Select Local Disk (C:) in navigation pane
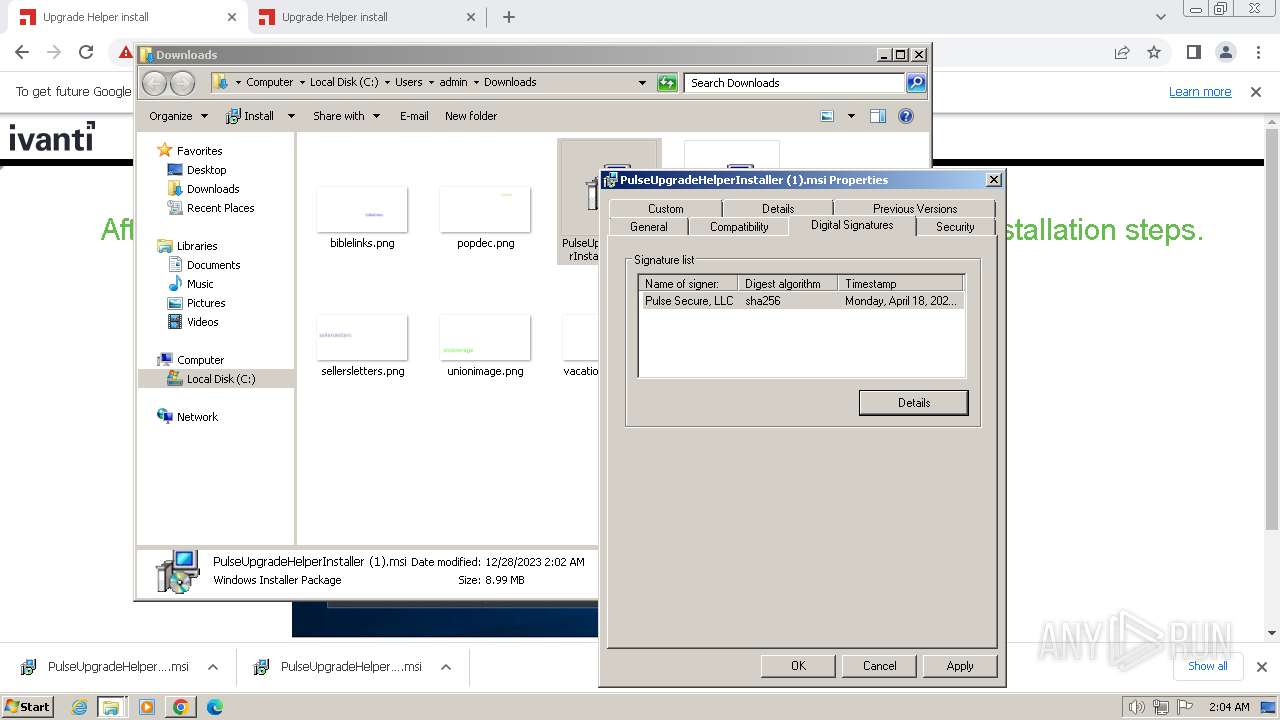This screenshot has height=720, width=1280. pos(220,379)
